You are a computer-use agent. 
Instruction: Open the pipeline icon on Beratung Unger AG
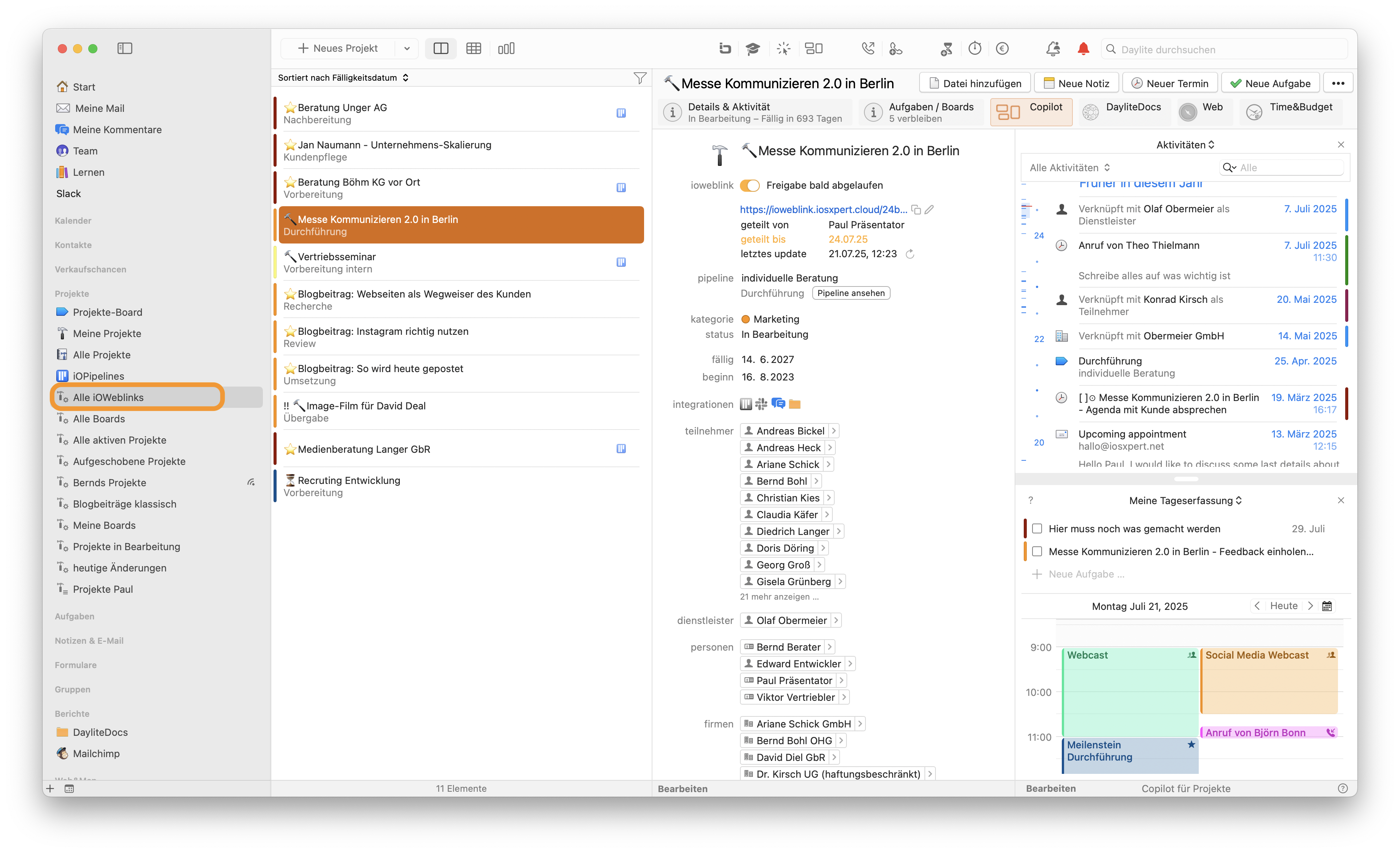pyautogui.click(x=621, y=113)
